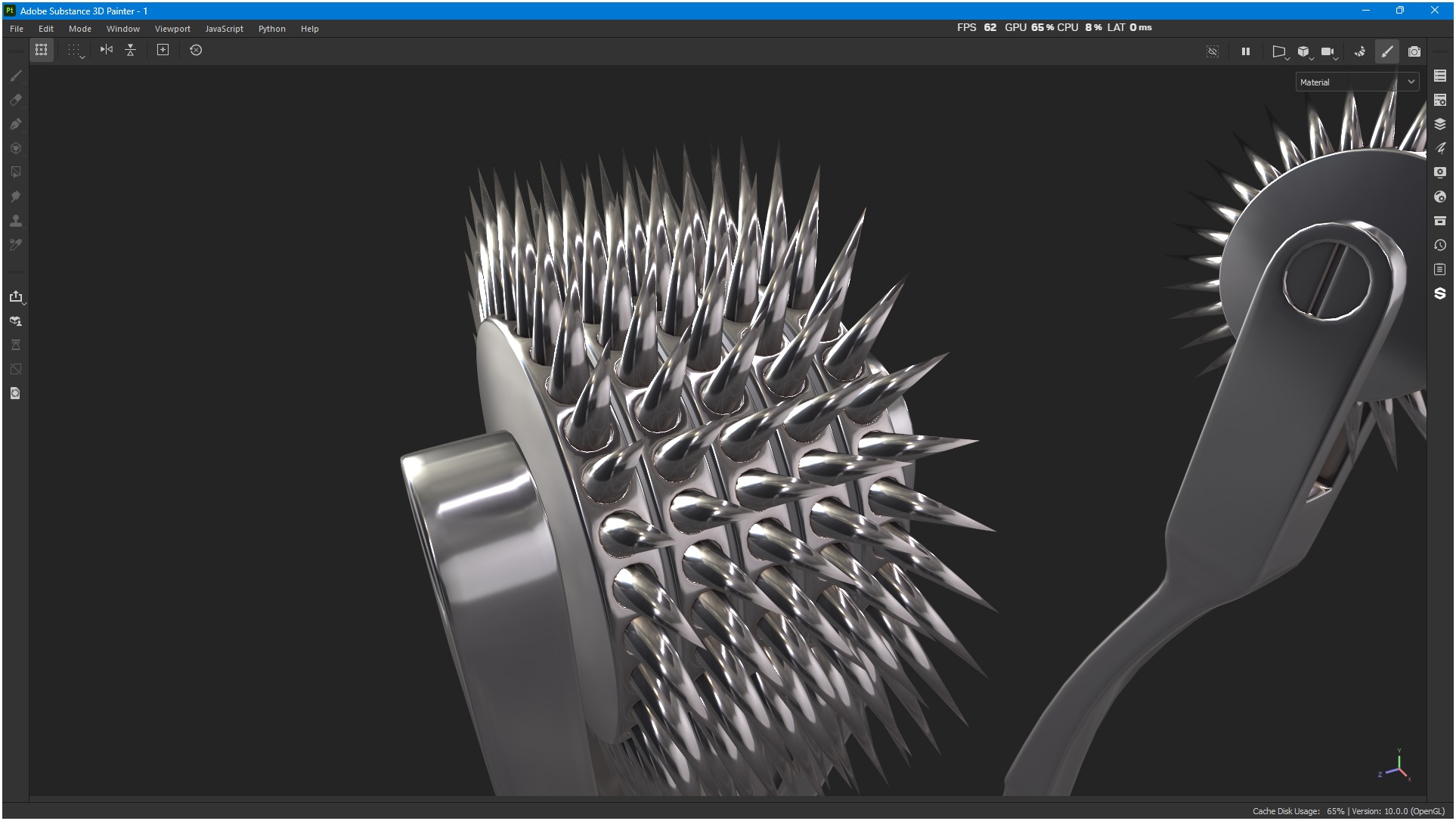Click the center-on-target square icon

tap(163, 50)
